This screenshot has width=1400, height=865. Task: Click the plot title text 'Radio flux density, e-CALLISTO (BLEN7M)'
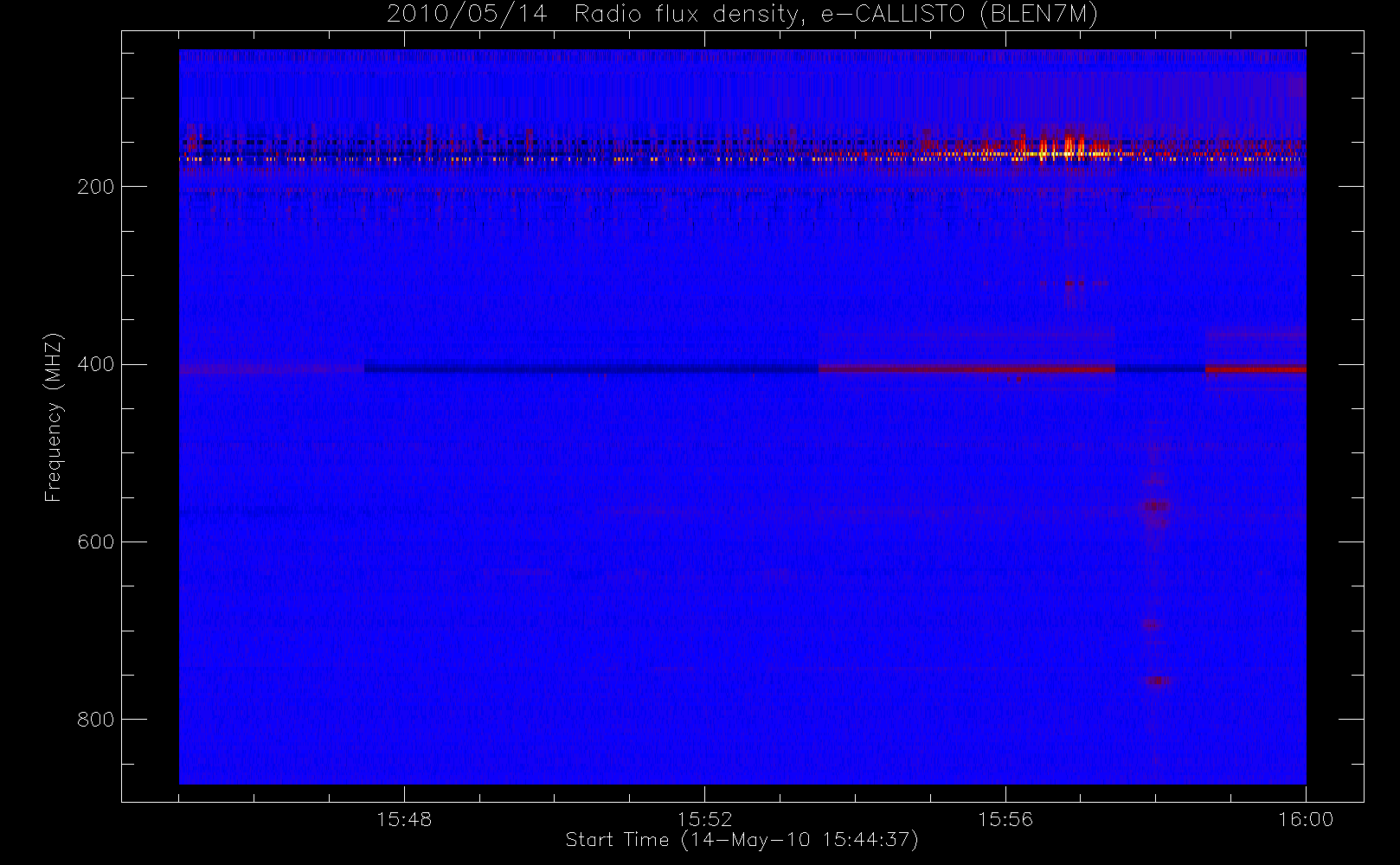point(836,15)
